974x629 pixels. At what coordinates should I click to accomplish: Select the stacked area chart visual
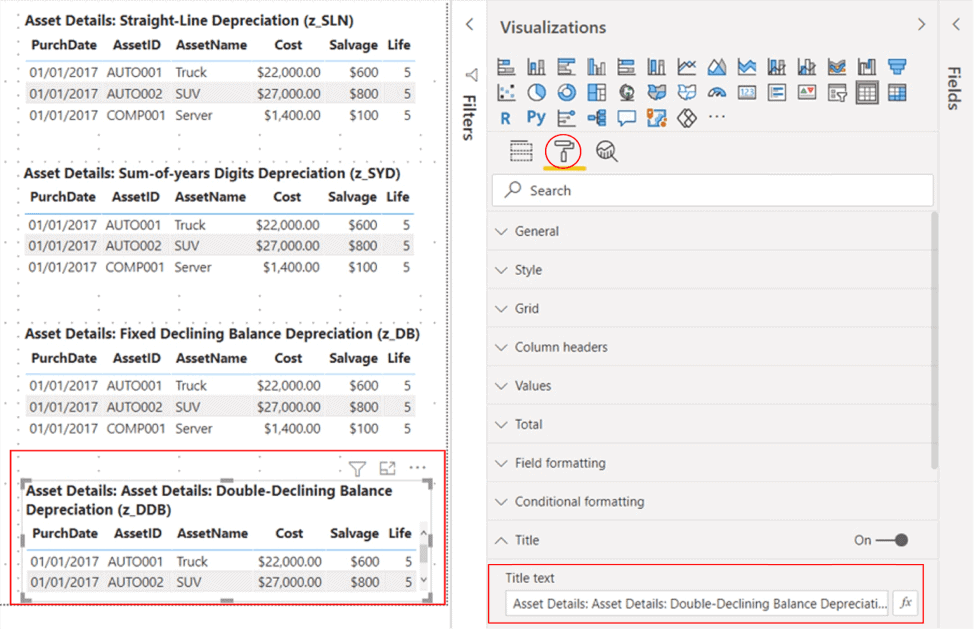click(747, 66)
